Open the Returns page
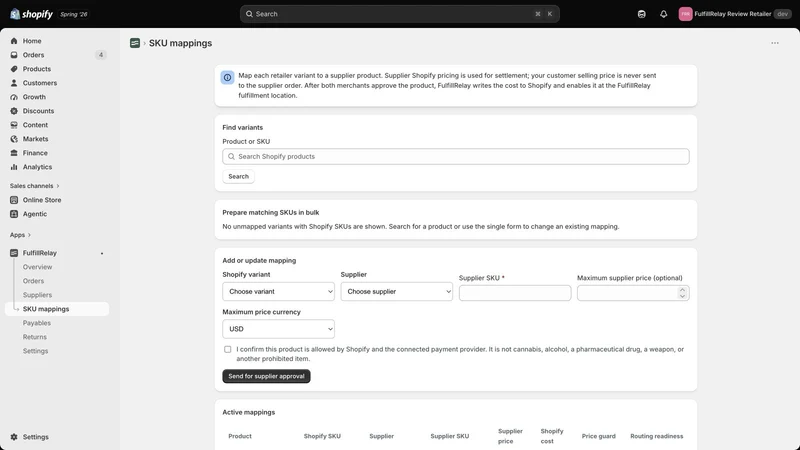The height and width of the screenshot is (450, 800). pyautogui.click(x=35, y=337)
